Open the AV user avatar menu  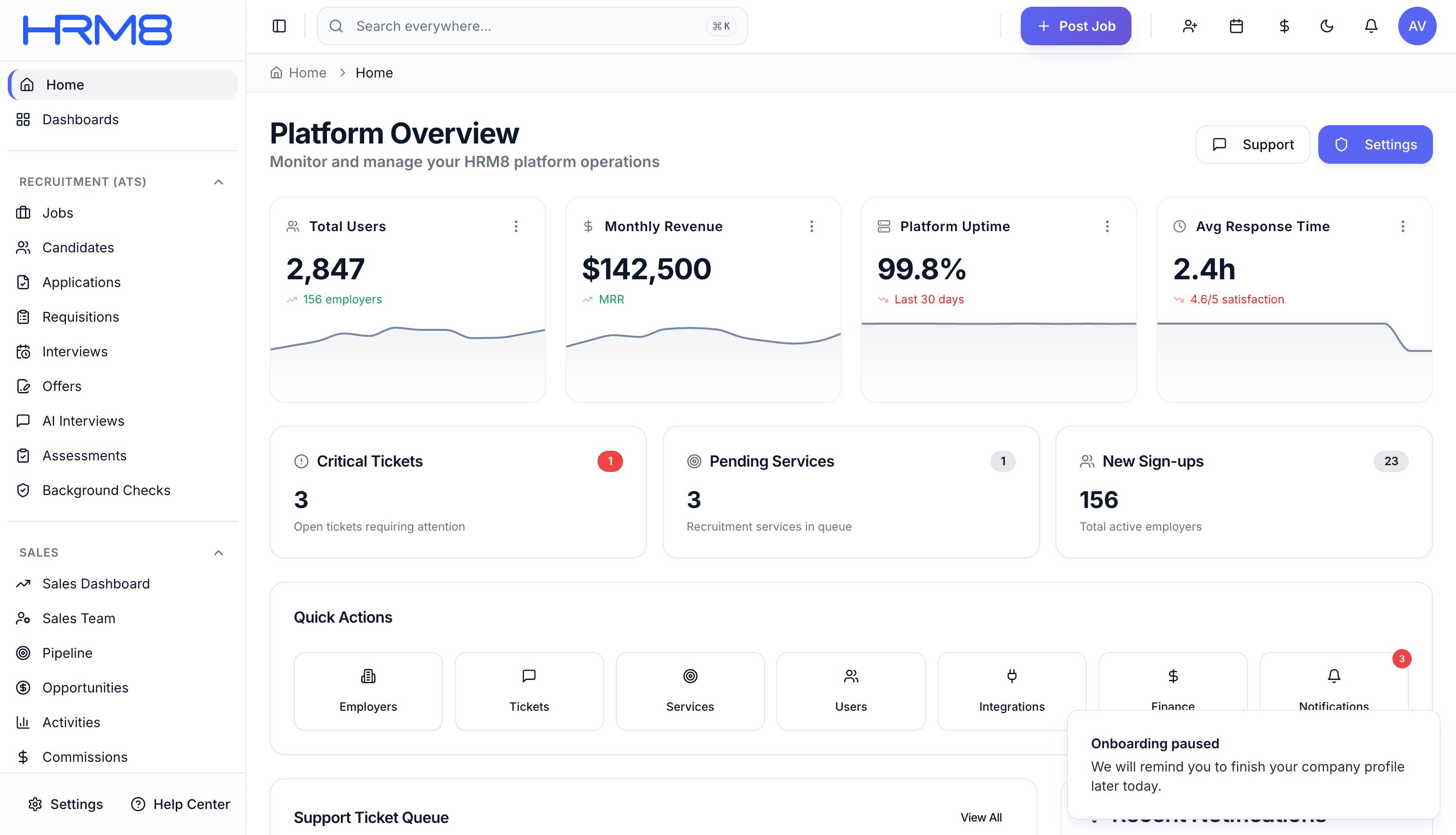pos(1417,26)
